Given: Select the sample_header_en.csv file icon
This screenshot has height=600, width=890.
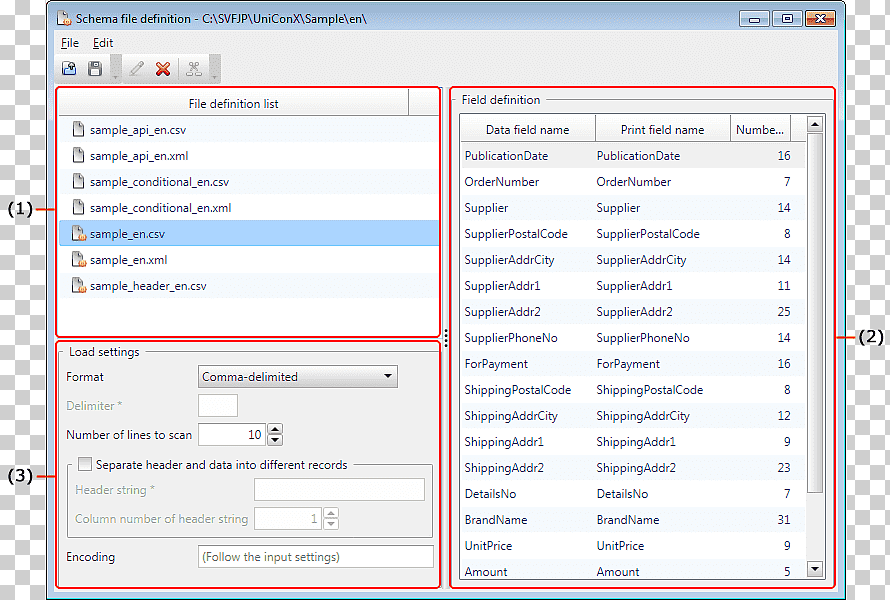Looking at the screenshot, I should click(78, 286).
